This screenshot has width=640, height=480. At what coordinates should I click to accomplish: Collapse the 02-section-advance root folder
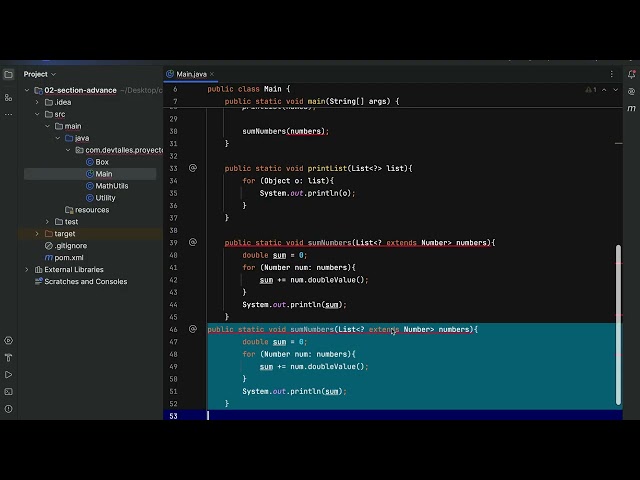[x=27, y=90]
